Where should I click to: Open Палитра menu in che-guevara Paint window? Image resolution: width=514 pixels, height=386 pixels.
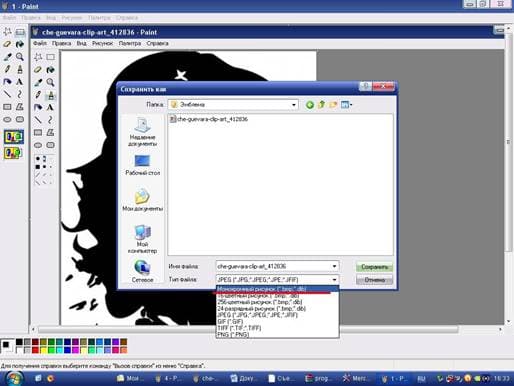pyautogui.click(x=130, y=43)
